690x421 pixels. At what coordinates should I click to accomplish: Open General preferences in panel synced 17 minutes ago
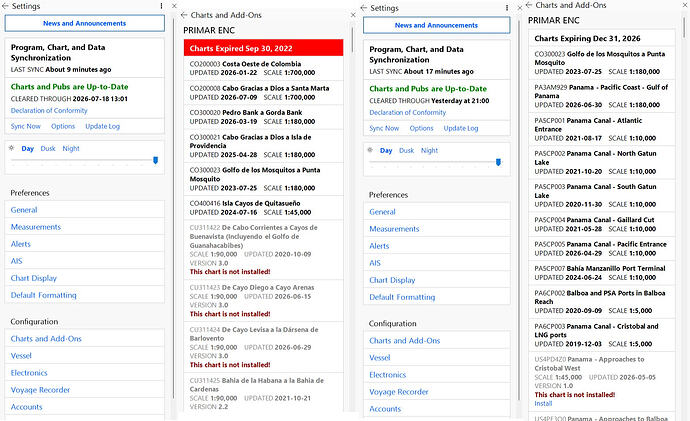click(x=437, y=212)
